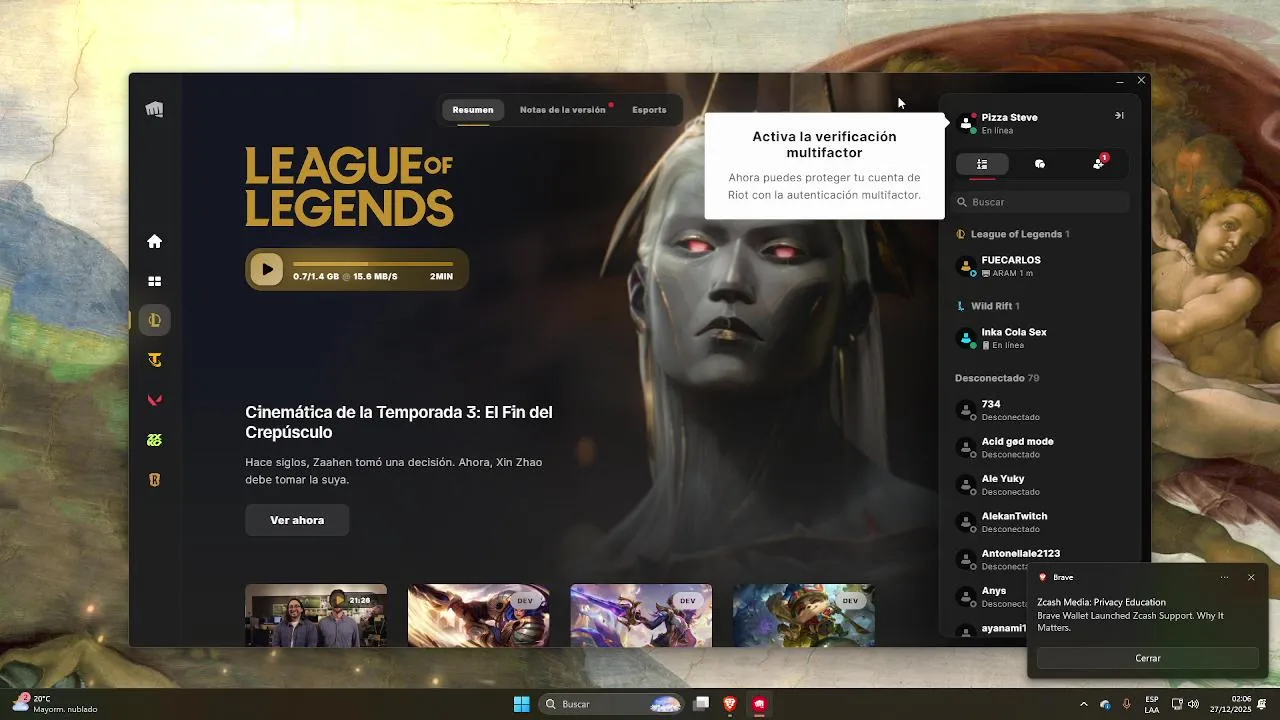This screenshot has height=720, width=1280.
Task: Open the 21:28 video thumbnail
Action: tap(316, 614)
